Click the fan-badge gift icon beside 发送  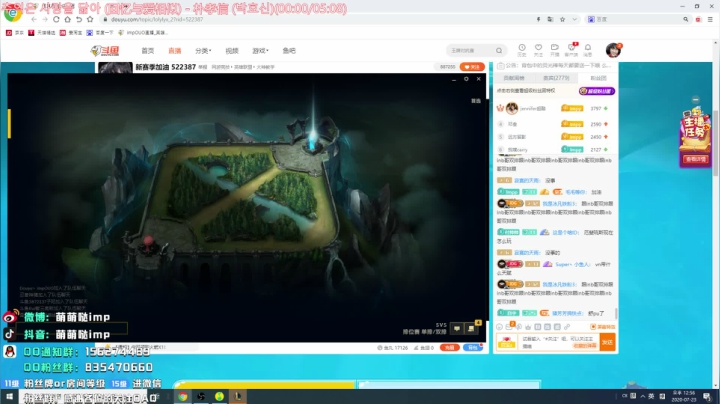(506, 342)
